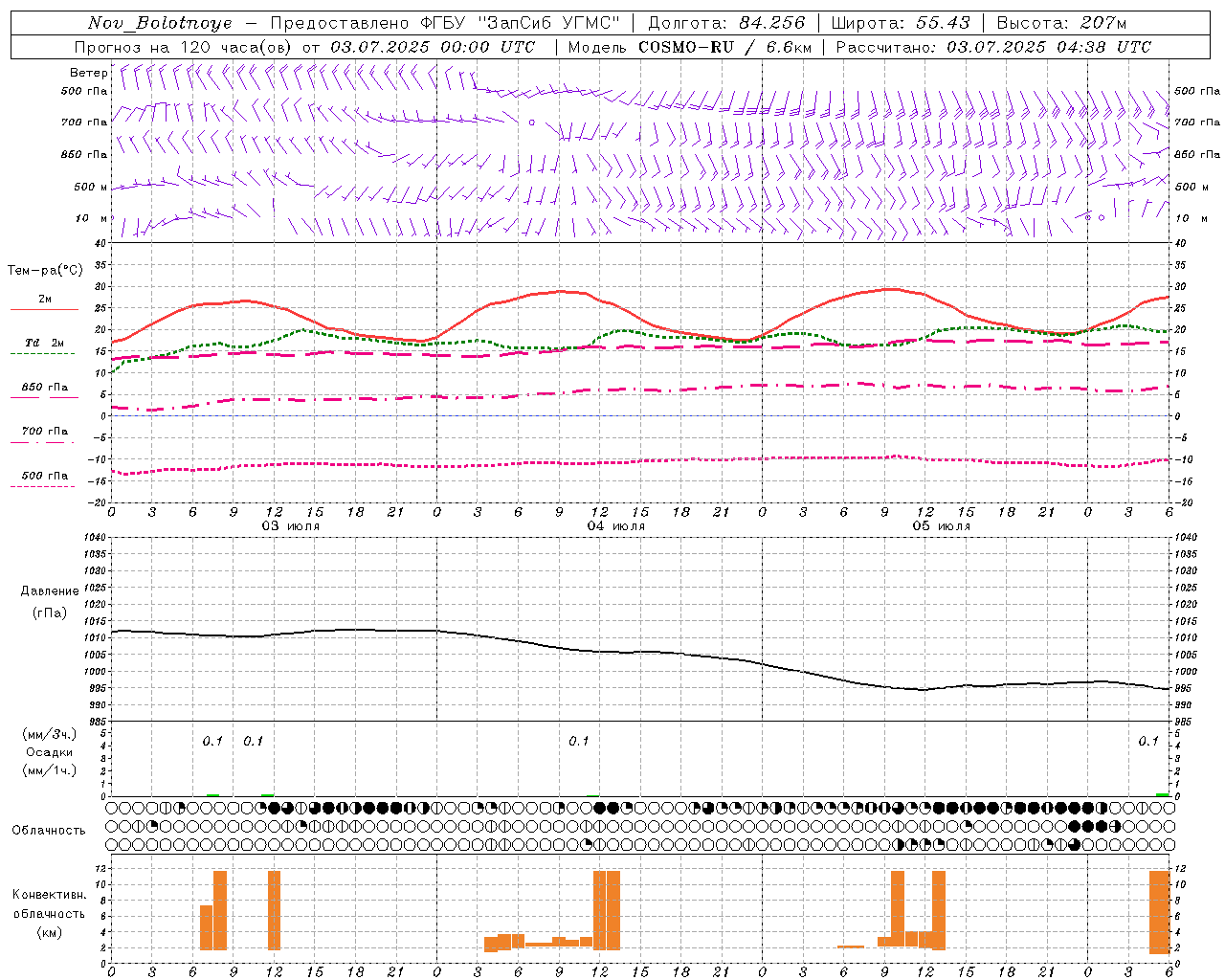
Task: Click the 850 гПа wind level label on right
Action: 1197,154
